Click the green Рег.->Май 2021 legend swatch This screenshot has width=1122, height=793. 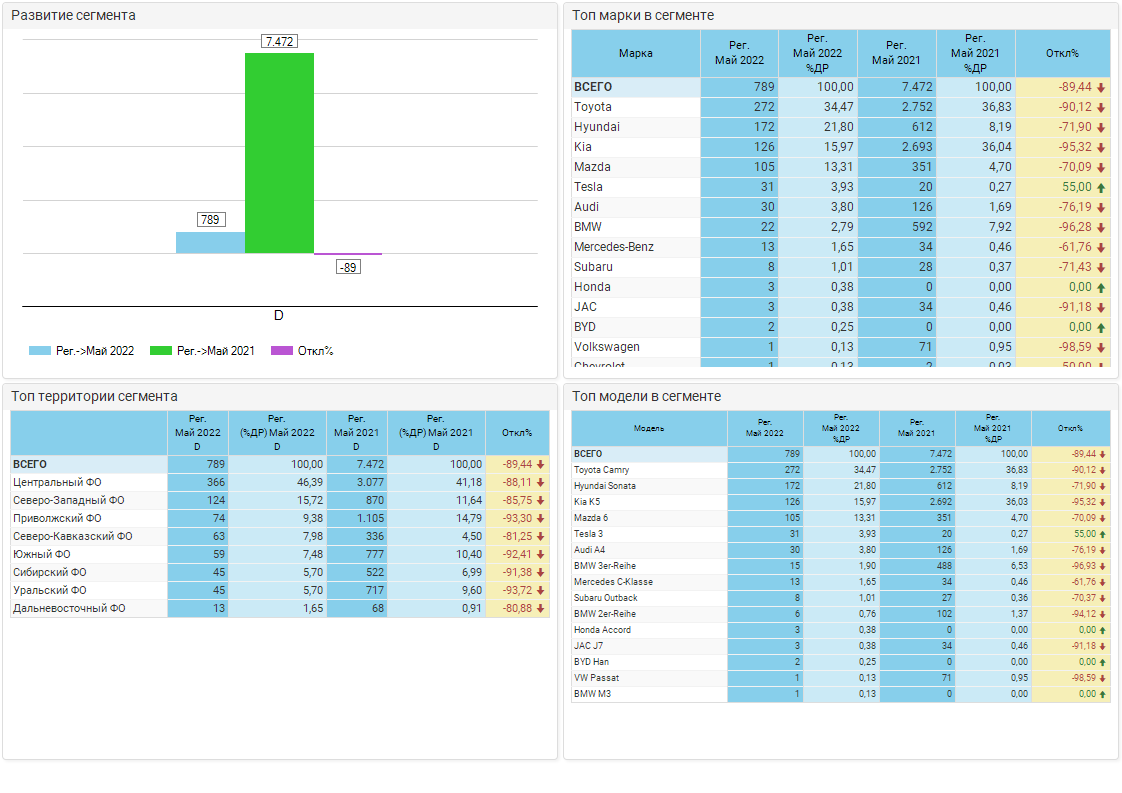[160, 351]
